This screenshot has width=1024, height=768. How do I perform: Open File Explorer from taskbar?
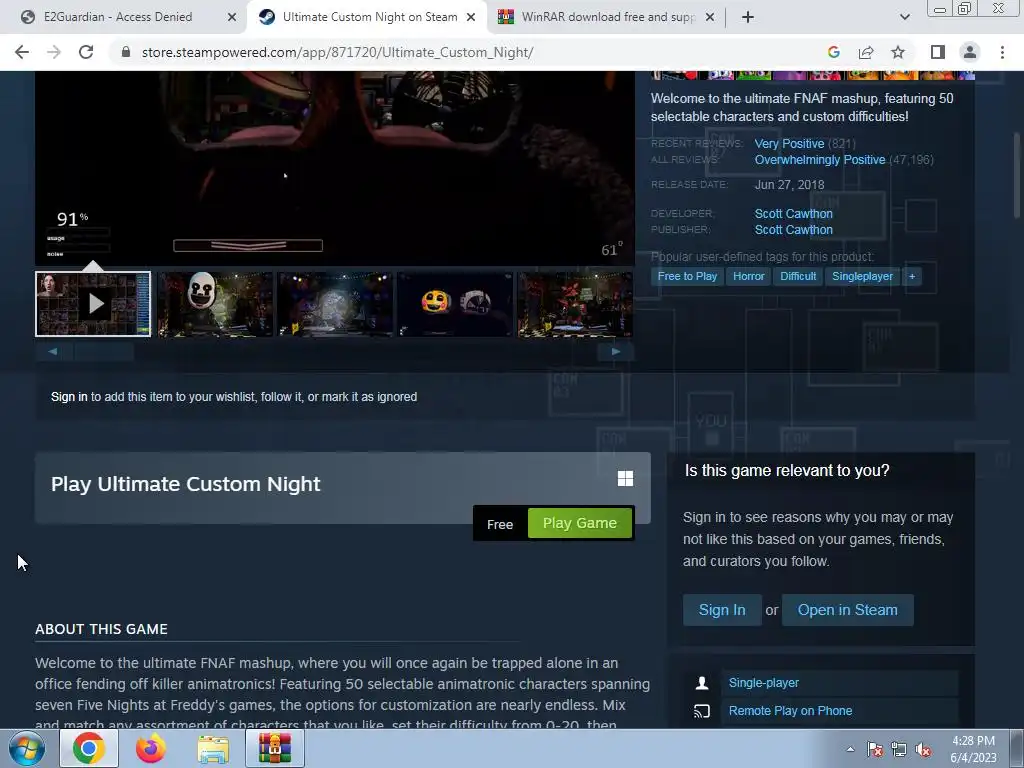213,748
